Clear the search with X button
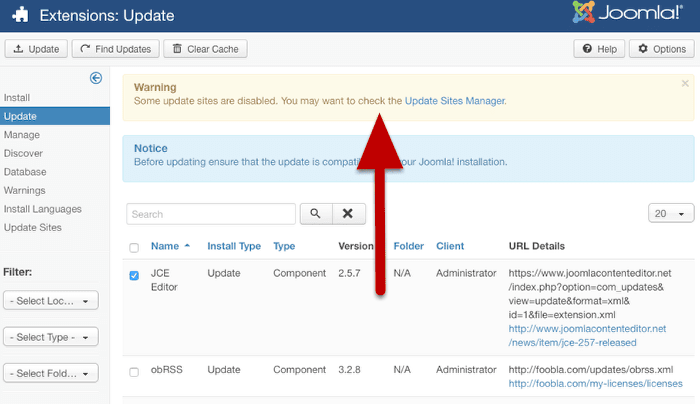 pos(349,214)
